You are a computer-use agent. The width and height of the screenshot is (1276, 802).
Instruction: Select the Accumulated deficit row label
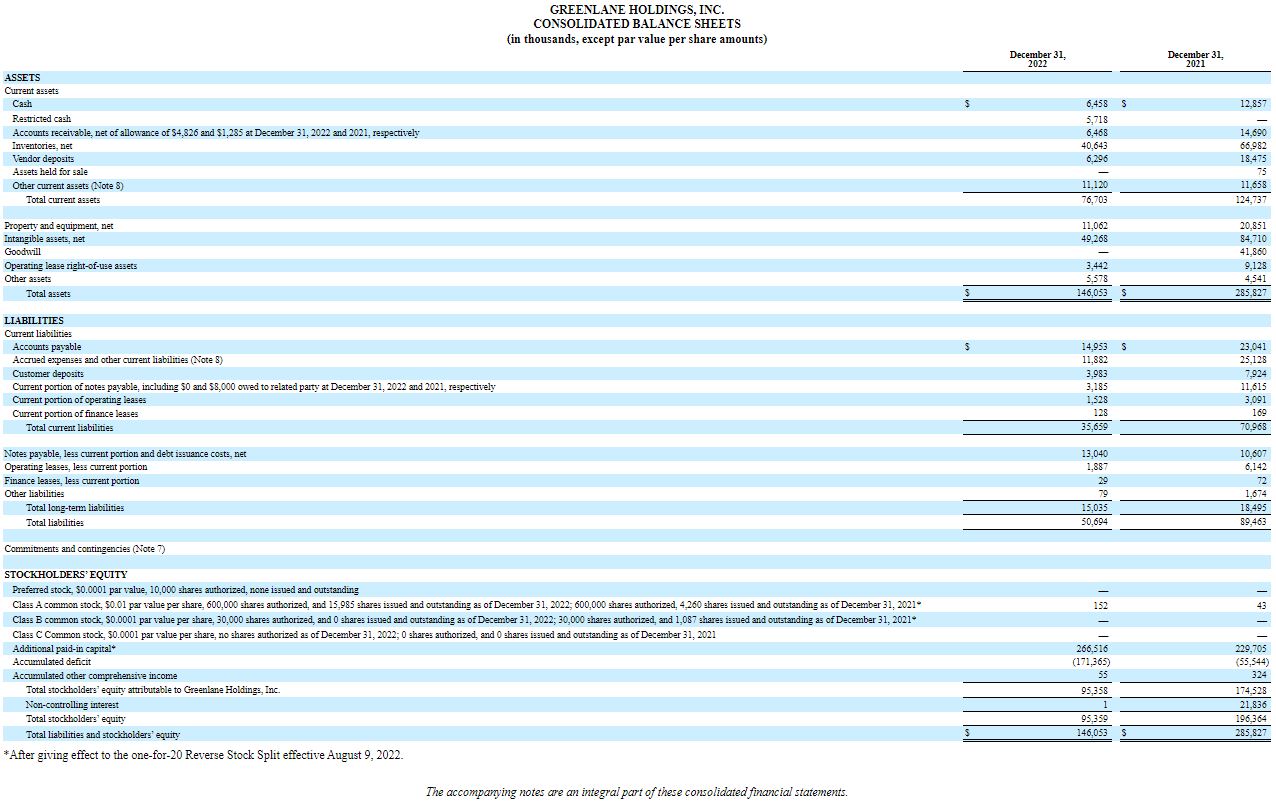[x=51, y=662]
